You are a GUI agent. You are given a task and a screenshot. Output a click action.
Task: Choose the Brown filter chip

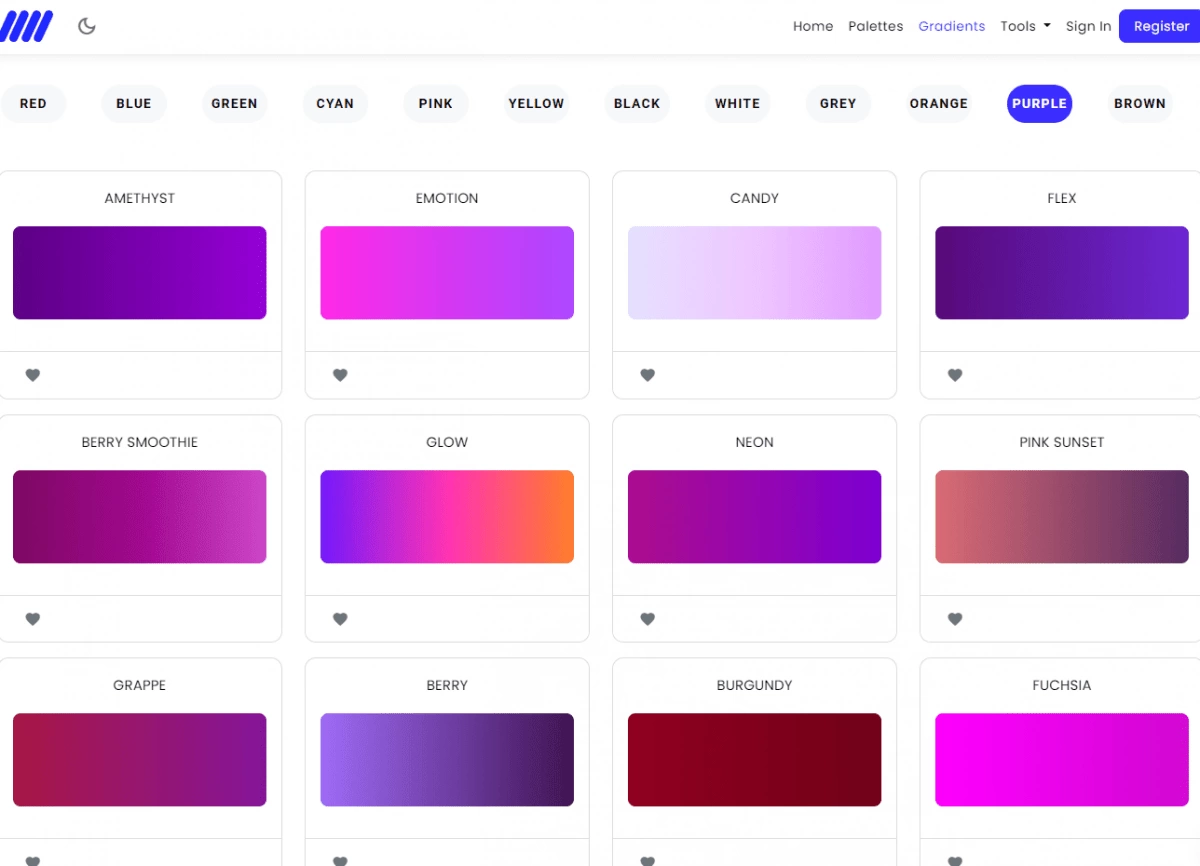point(1139,103)
